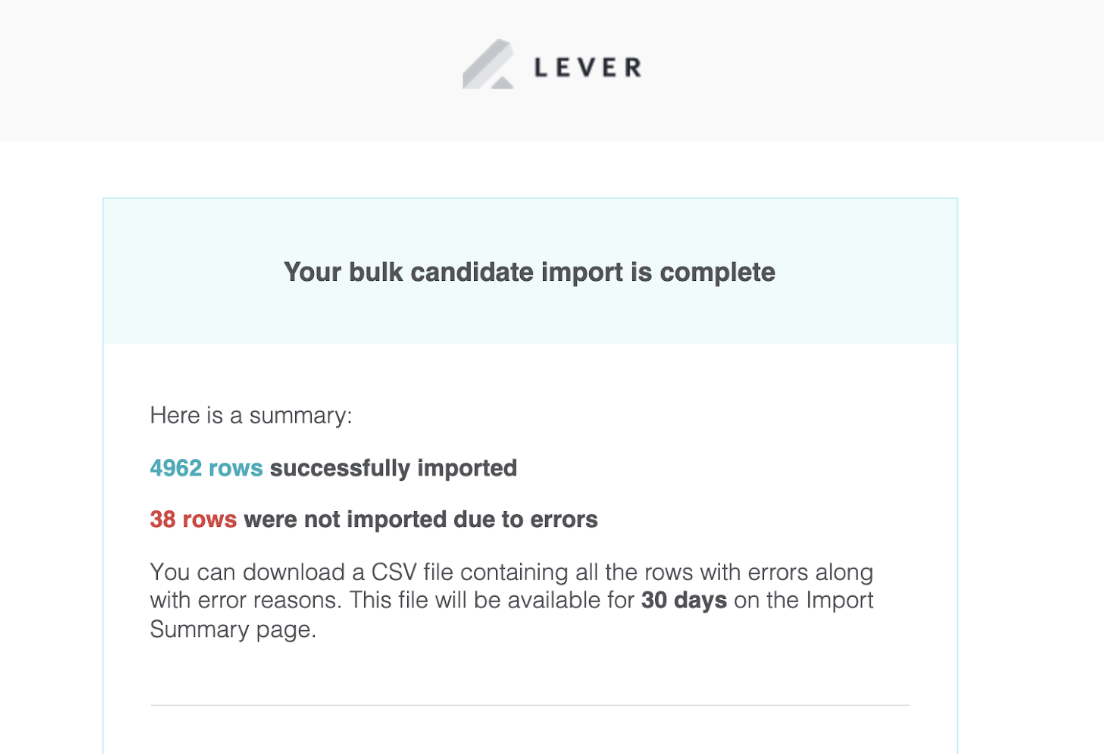Click the words "CSV file" in paragraph
The height and width of the screenshot is (754, 1104).
(x=412, y=572)
